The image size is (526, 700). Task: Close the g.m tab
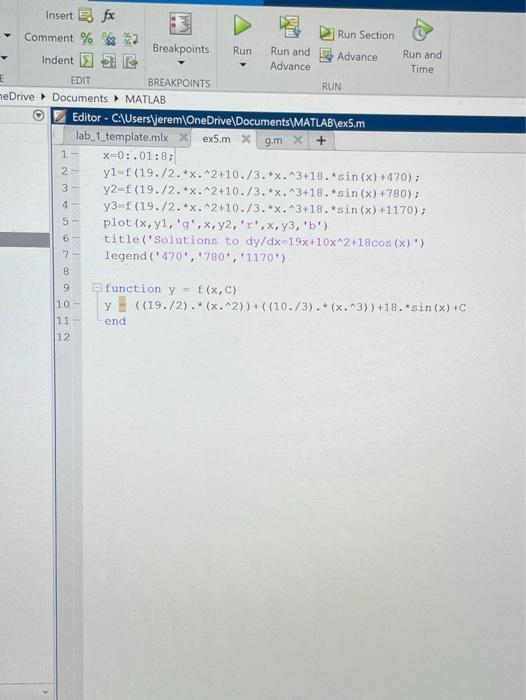coord(298,140)
